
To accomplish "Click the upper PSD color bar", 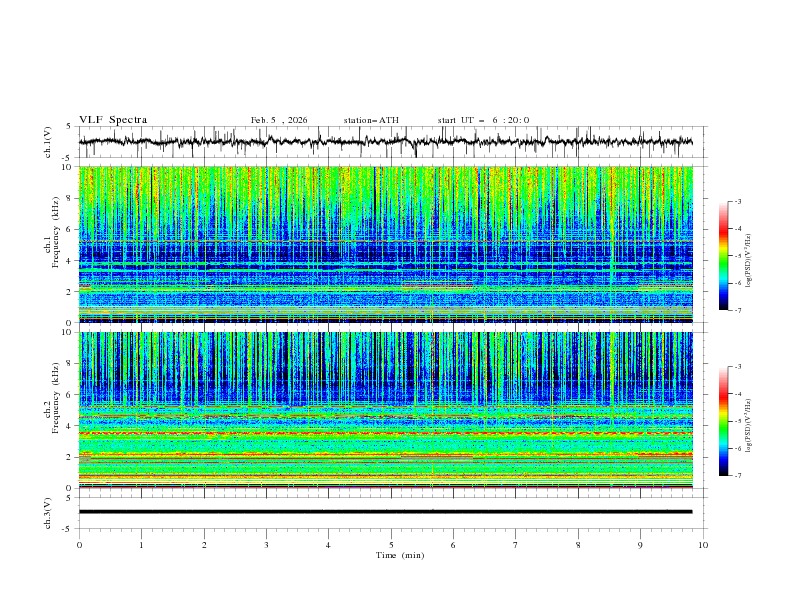I will tap(723, 256).
